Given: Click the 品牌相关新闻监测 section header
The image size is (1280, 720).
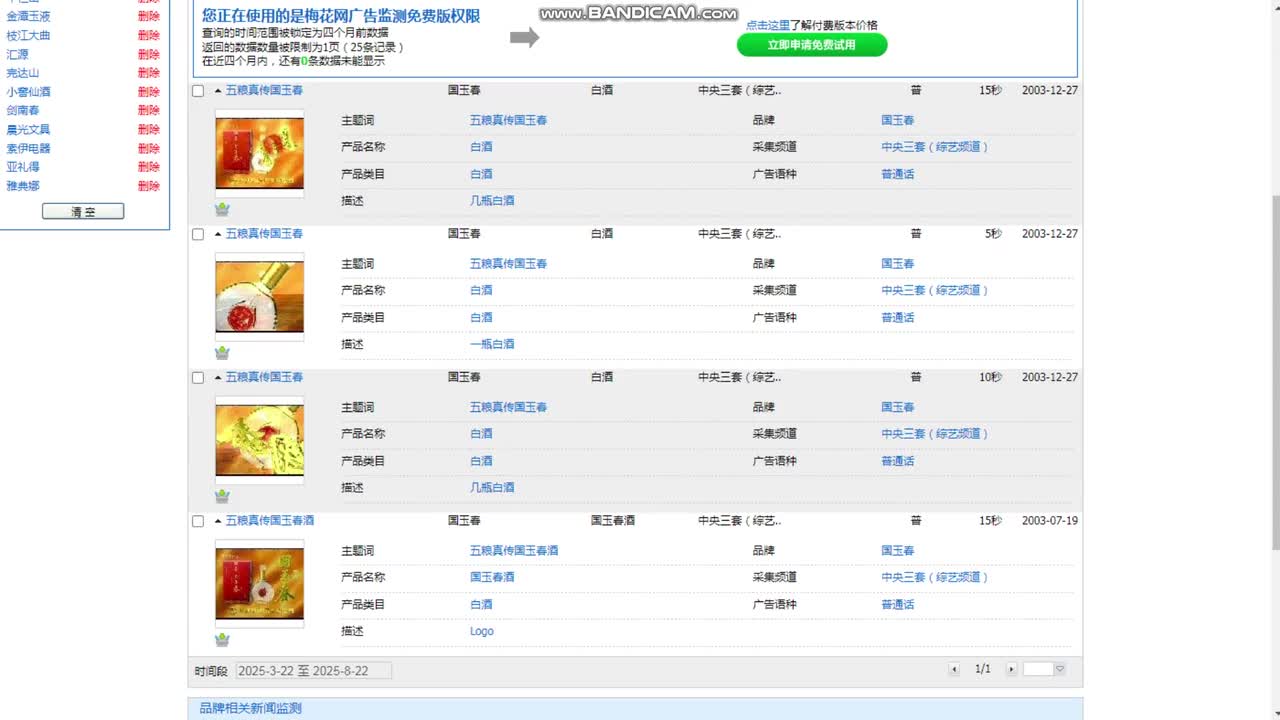Looking at the screenshot, I should 250,708.
